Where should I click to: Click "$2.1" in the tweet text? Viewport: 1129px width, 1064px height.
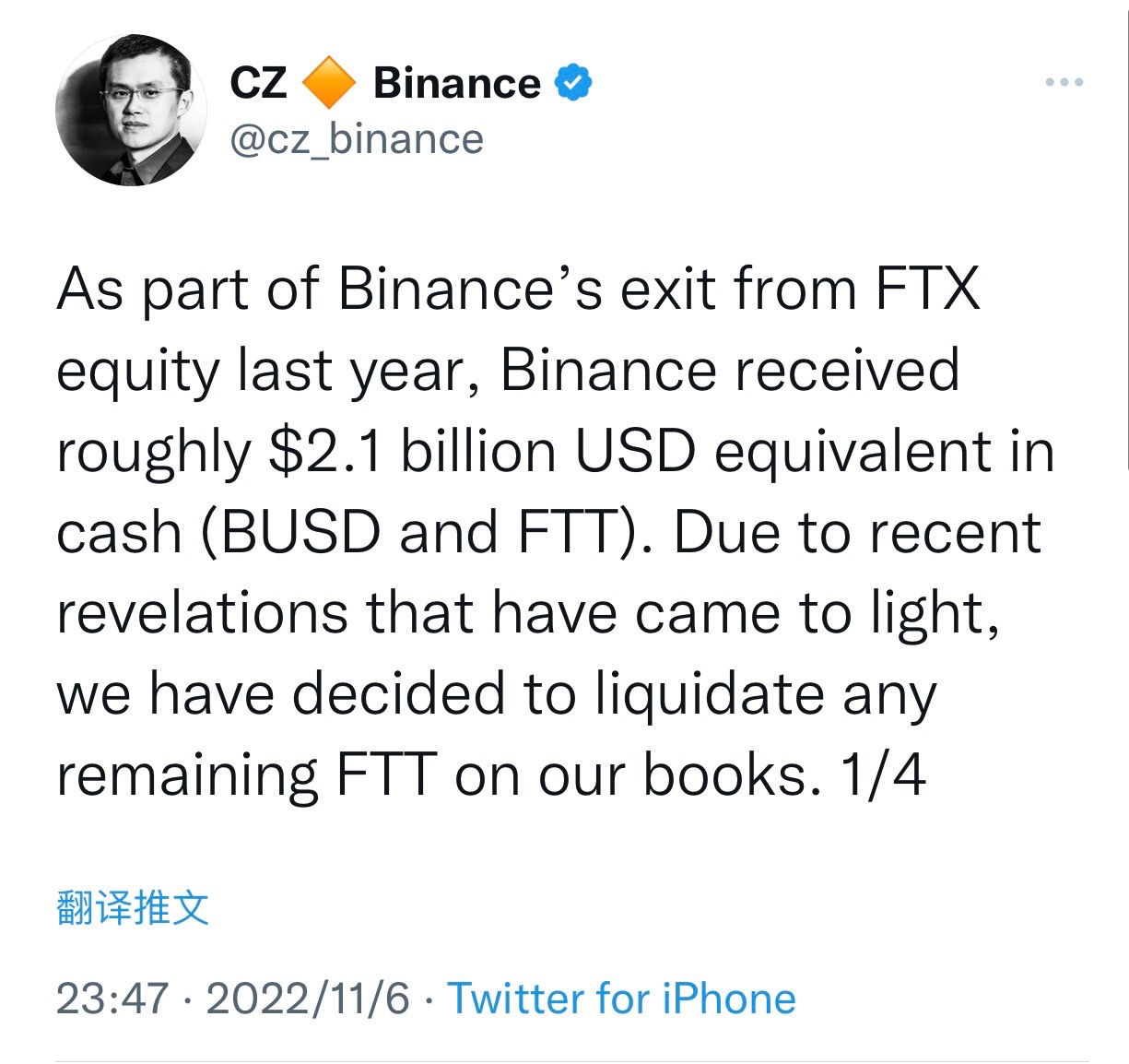(324, 452)
